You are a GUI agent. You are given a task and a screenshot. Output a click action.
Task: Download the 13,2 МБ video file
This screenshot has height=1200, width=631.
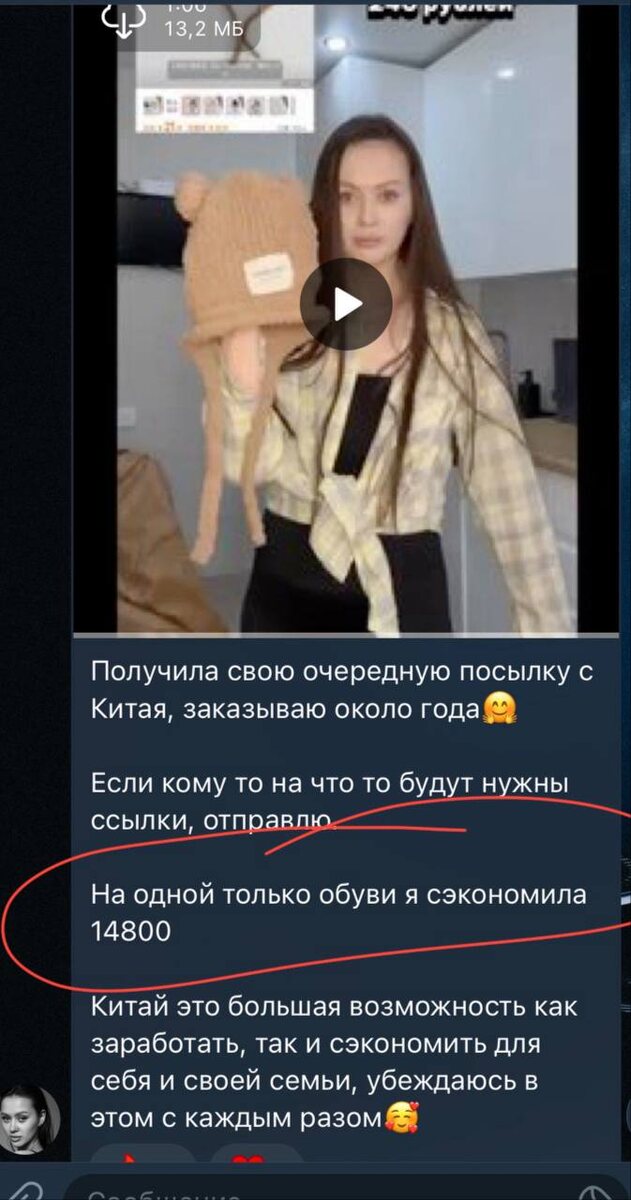point(124,23)
